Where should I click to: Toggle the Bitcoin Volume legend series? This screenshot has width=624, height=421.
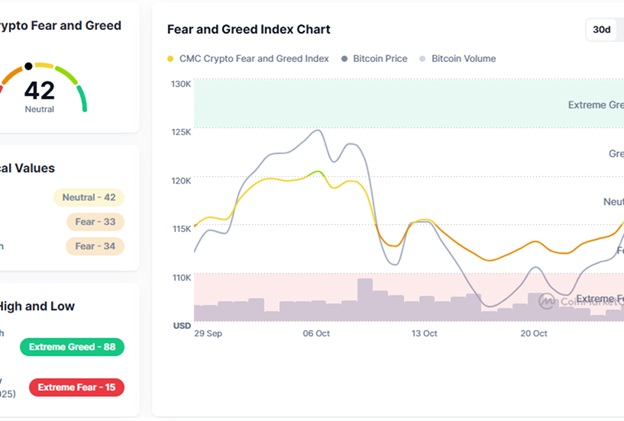[x=456, y=59]
